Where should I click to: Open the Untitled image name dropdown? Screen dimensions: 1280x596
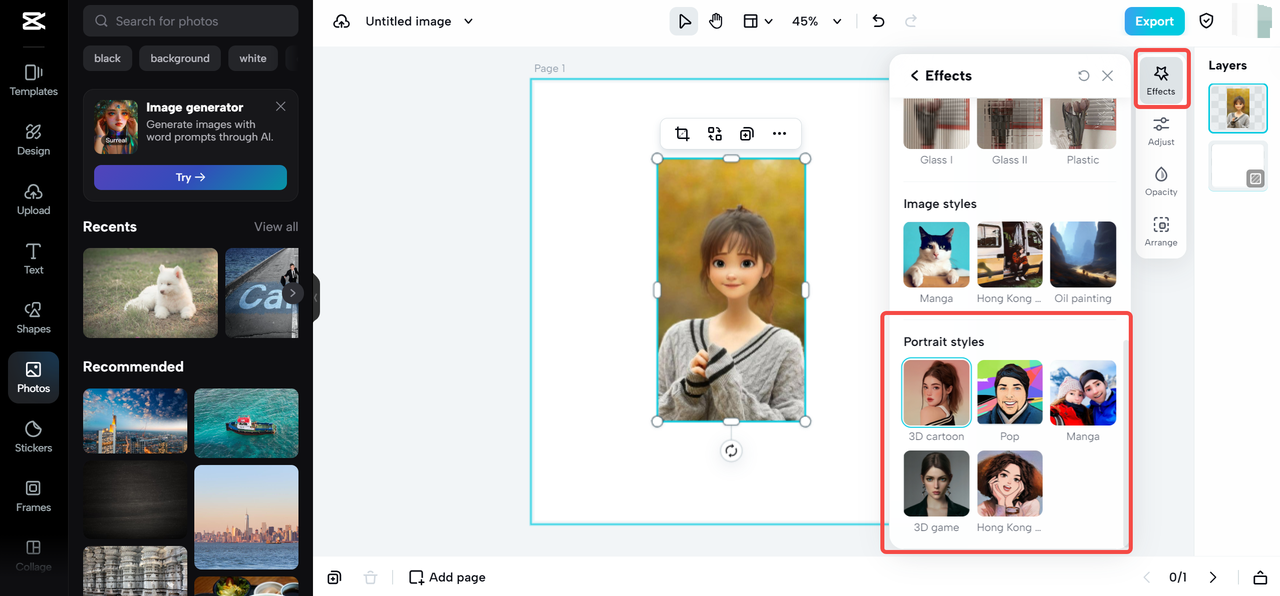coord(419,21)
